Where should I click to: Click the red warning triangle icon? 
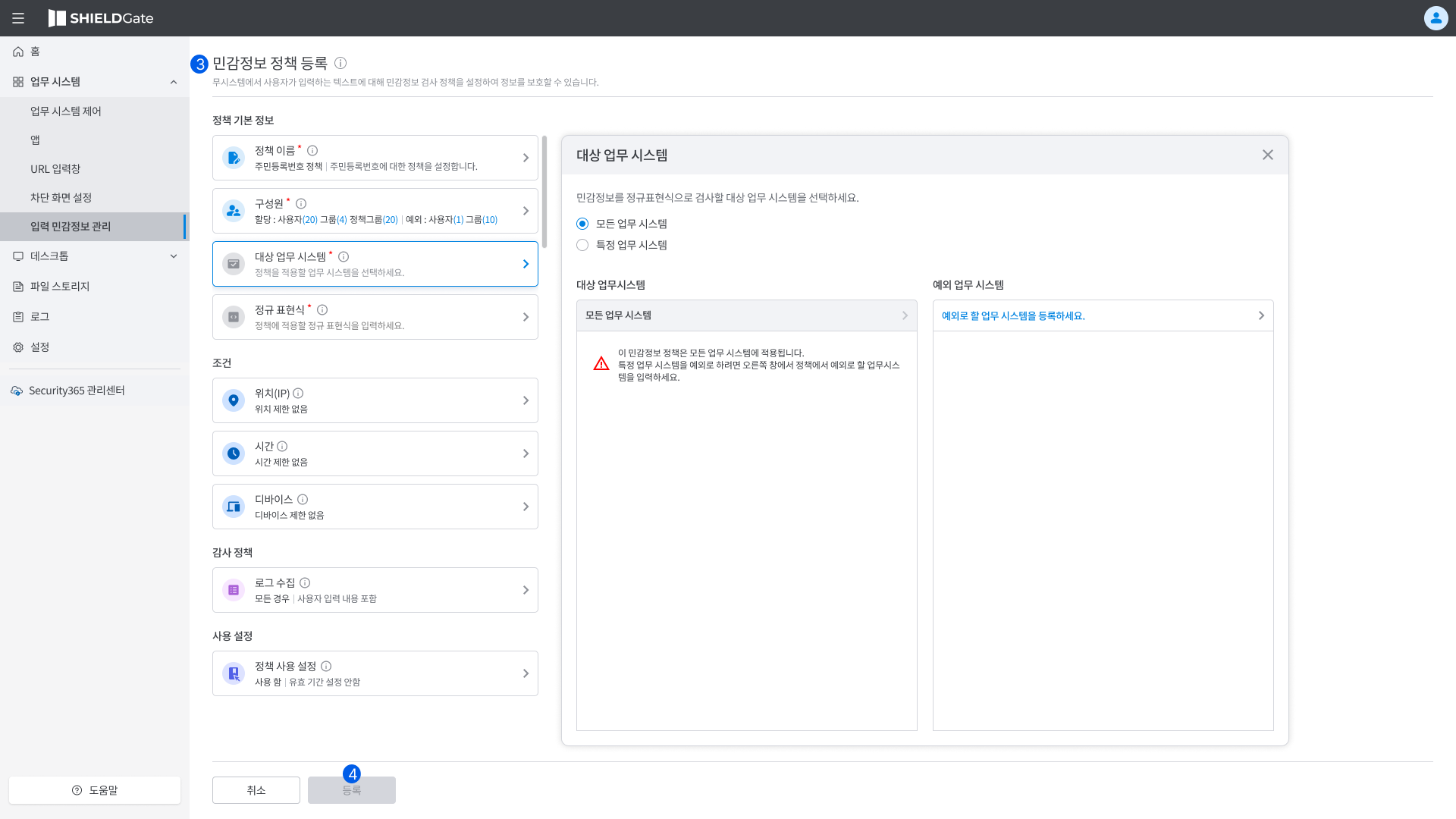(x=601, y=363)
